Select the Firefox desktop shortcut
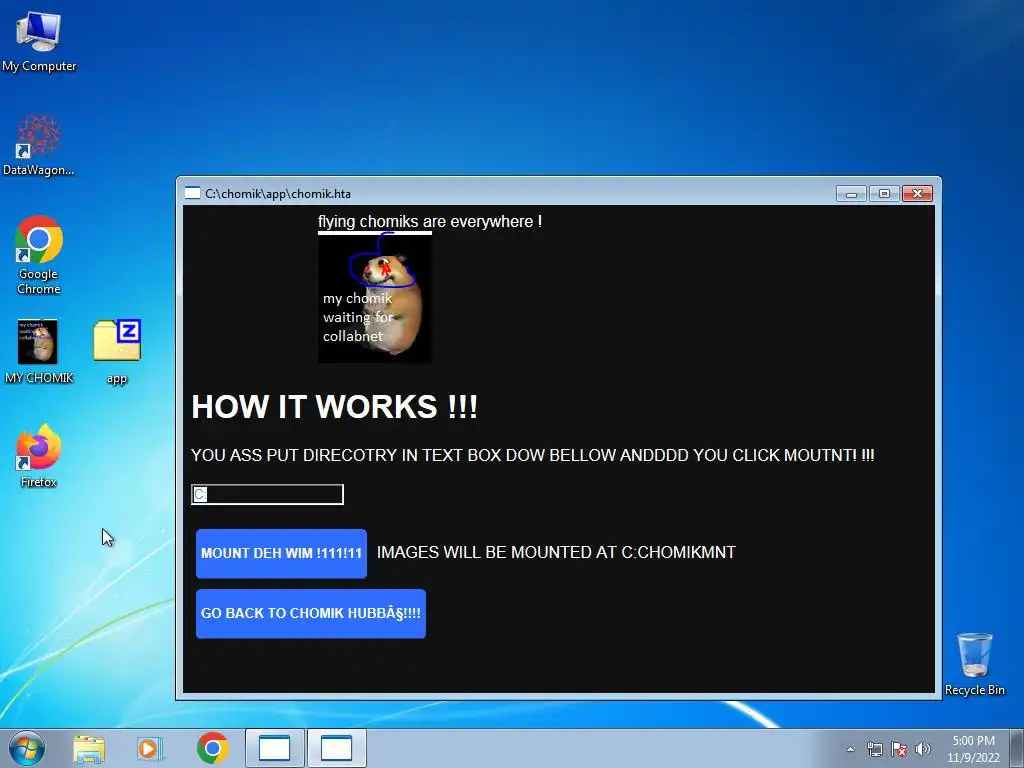1024x768 pixels. pos(39,456)
